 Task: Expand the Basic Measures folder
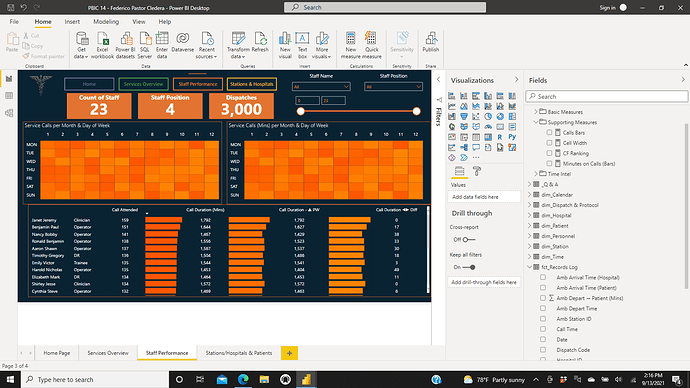pos(536,112)
